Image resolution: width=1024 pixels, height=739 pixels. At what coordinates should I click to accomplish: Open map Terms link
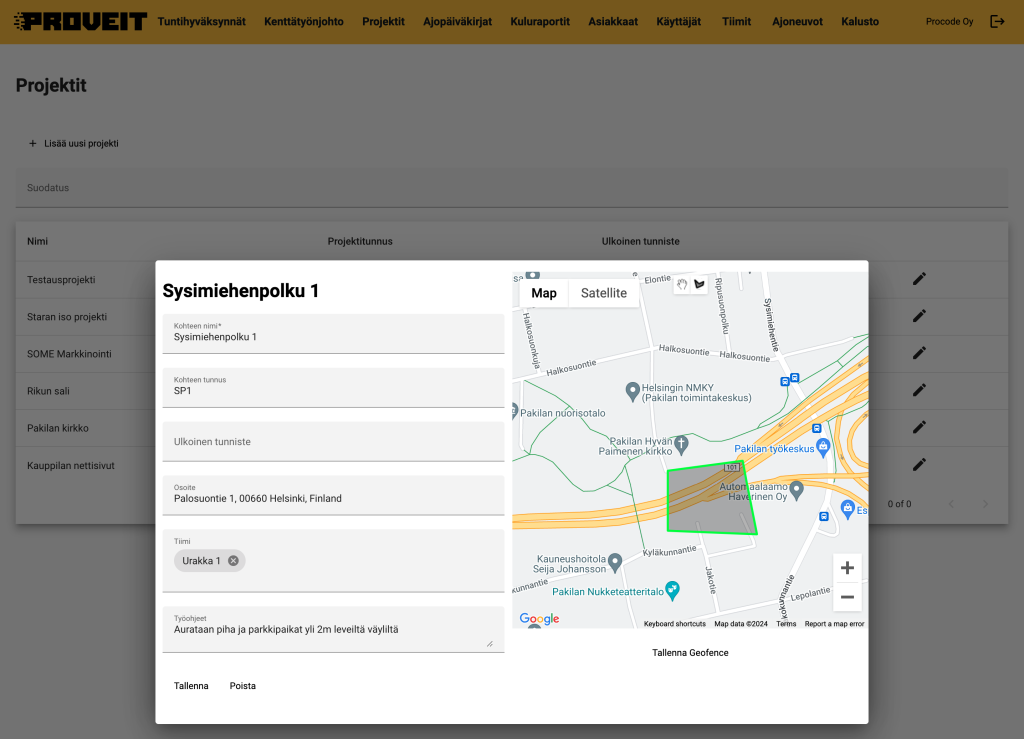point(786,624)
